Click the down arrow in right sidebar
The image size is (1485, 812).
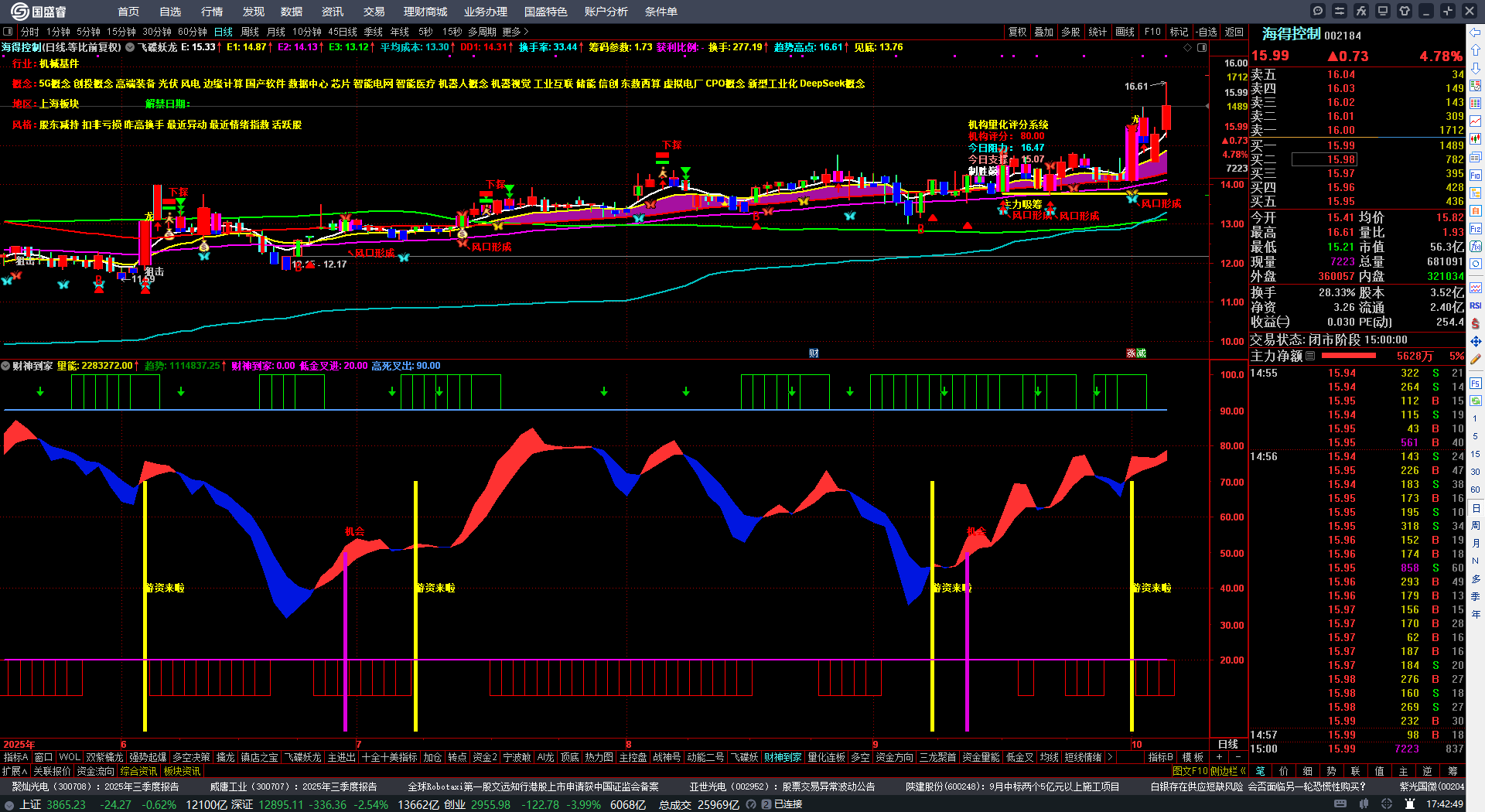(1476, 67)
